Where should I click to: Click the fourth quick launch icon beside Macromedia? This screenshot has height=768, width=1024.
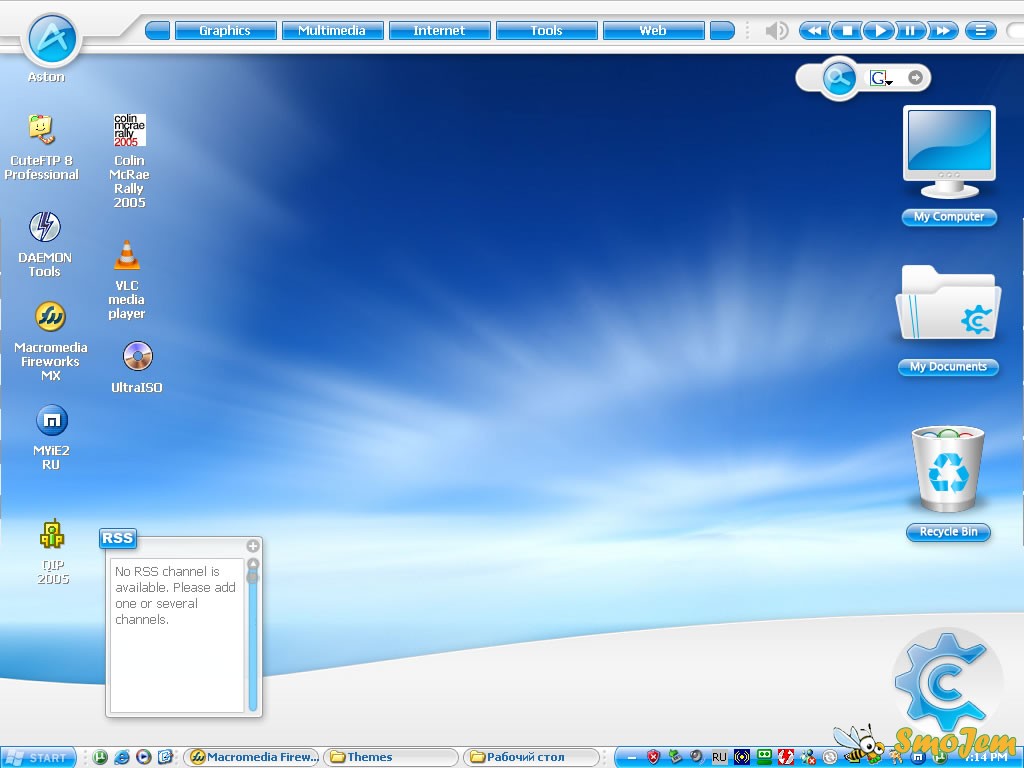click(x=165, y=757)
